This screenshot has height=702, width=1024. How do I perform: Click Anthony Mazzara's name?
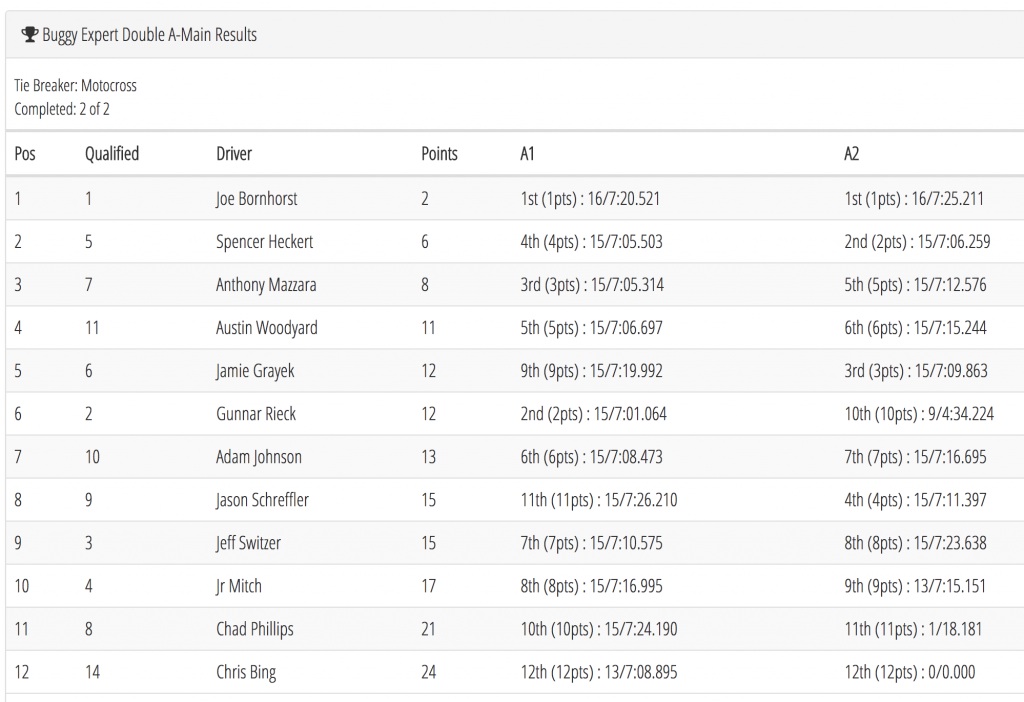tap(267, 285)
